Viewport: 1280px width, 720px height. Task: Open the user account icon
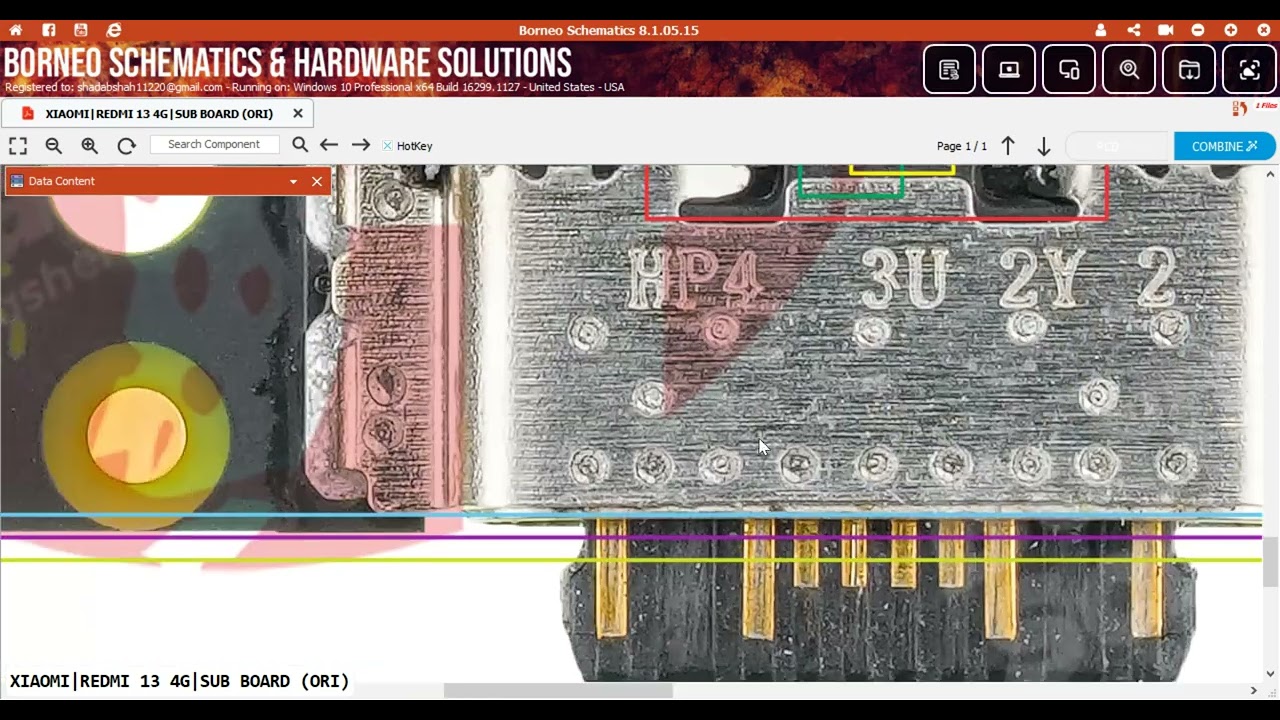(1101, 30)
